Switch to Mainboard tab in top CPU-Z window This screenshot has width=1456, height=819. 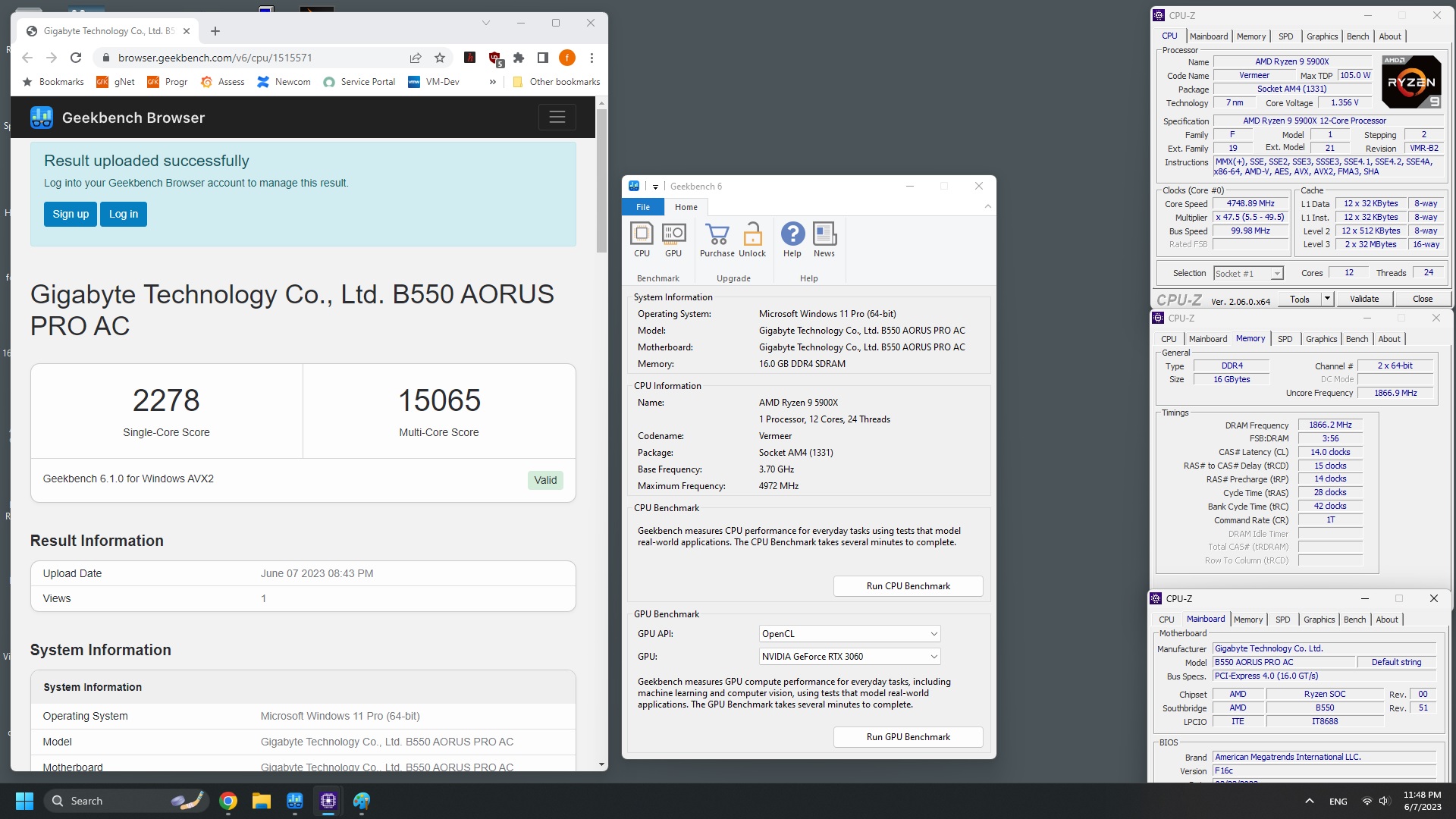pos(1209,36)
